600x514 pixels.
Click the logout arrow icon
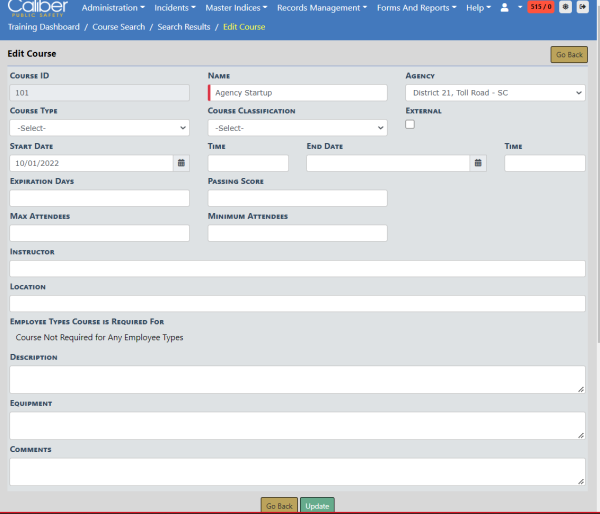coord(583,7)
